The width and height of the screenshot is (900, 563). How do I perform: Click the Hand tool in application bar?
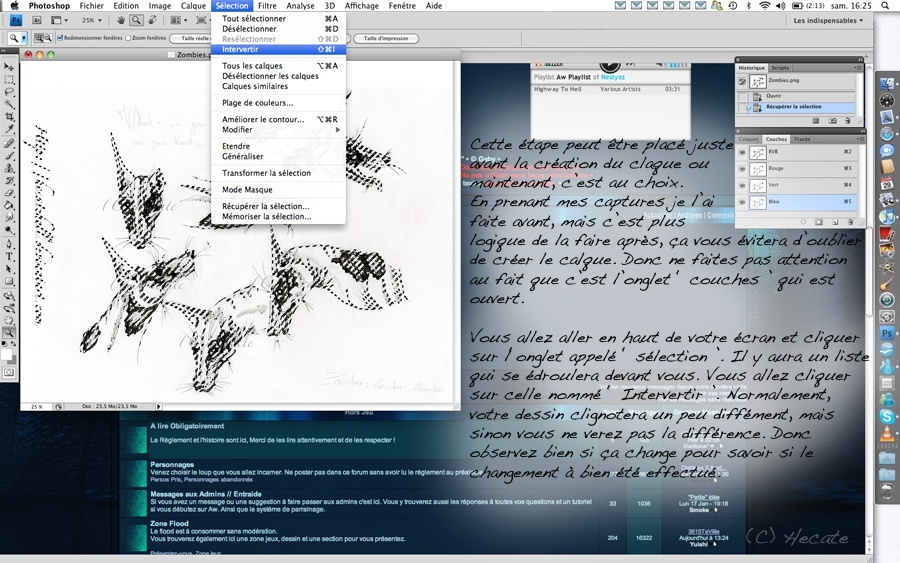121,20
